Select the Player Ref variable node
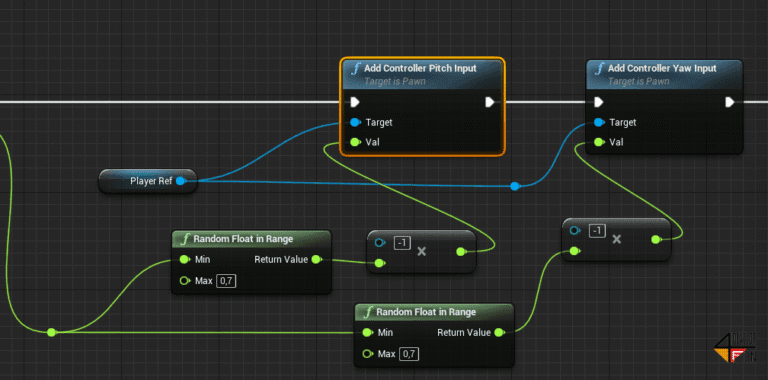768x380 pixels. click(147, 181)
